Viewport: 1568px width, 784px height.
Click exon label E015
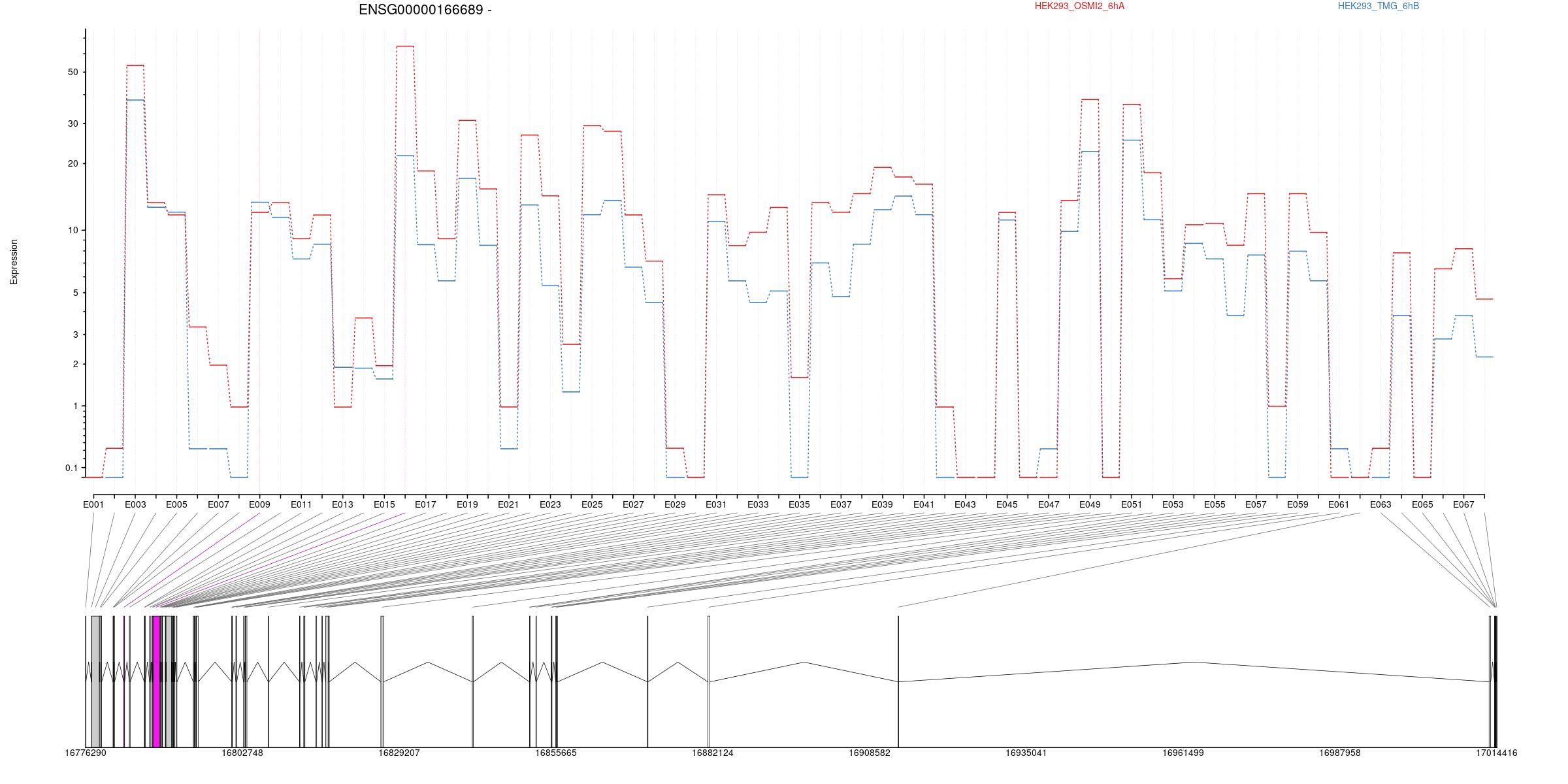click(x=384, y=504)
